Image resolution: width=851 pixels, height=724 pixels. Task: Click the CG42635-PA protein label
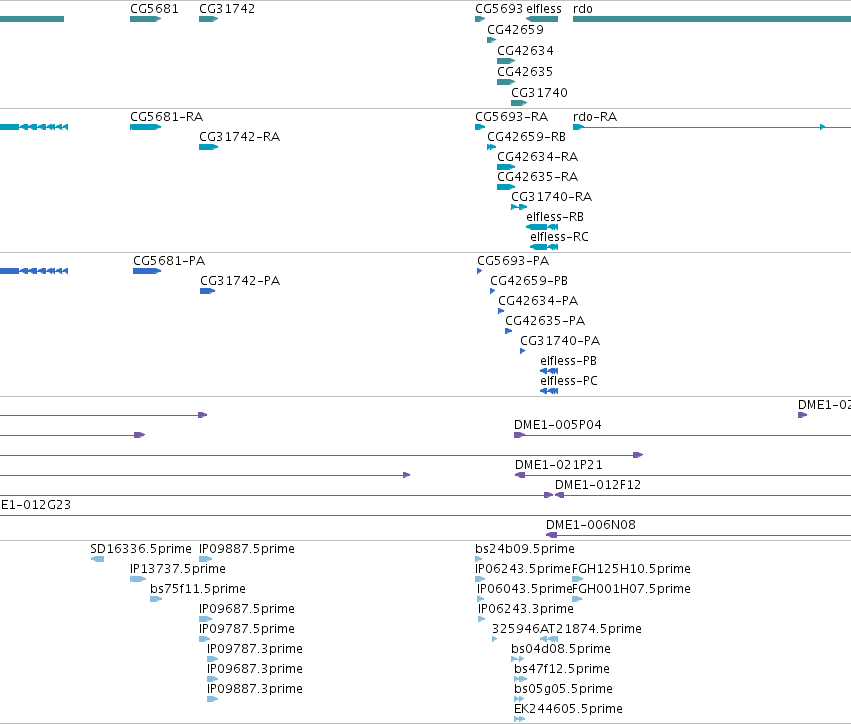tap(545, 321)
